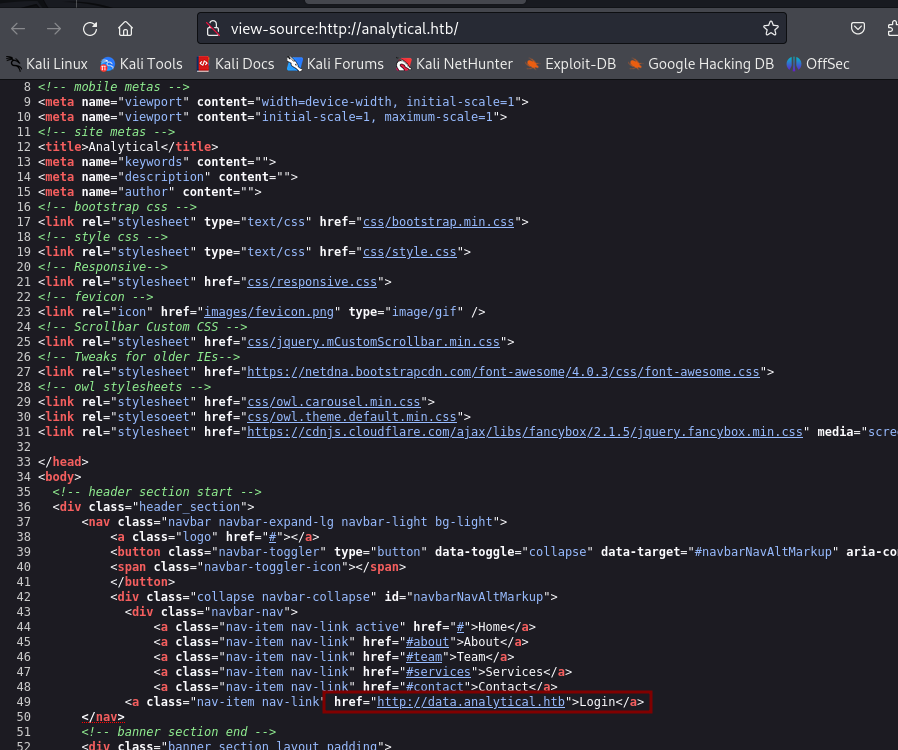Click the comment 'fevicon'
This screenshot has height=750, width=898.
point(96,297)
